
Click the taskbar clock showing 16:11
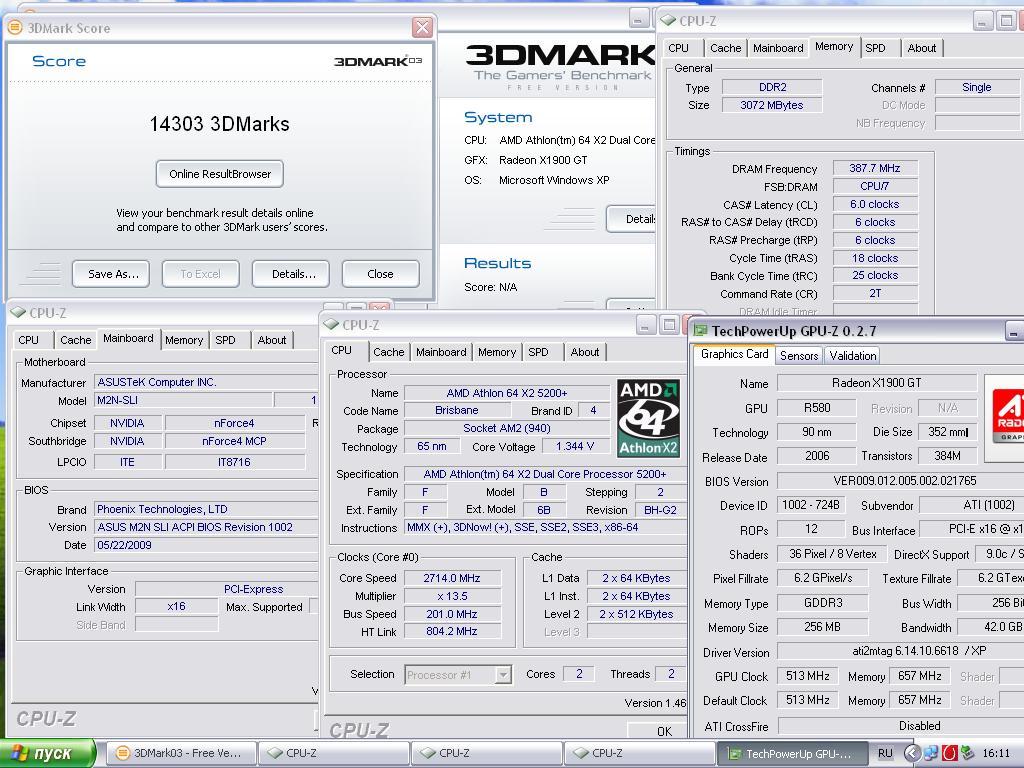[996, 754]
